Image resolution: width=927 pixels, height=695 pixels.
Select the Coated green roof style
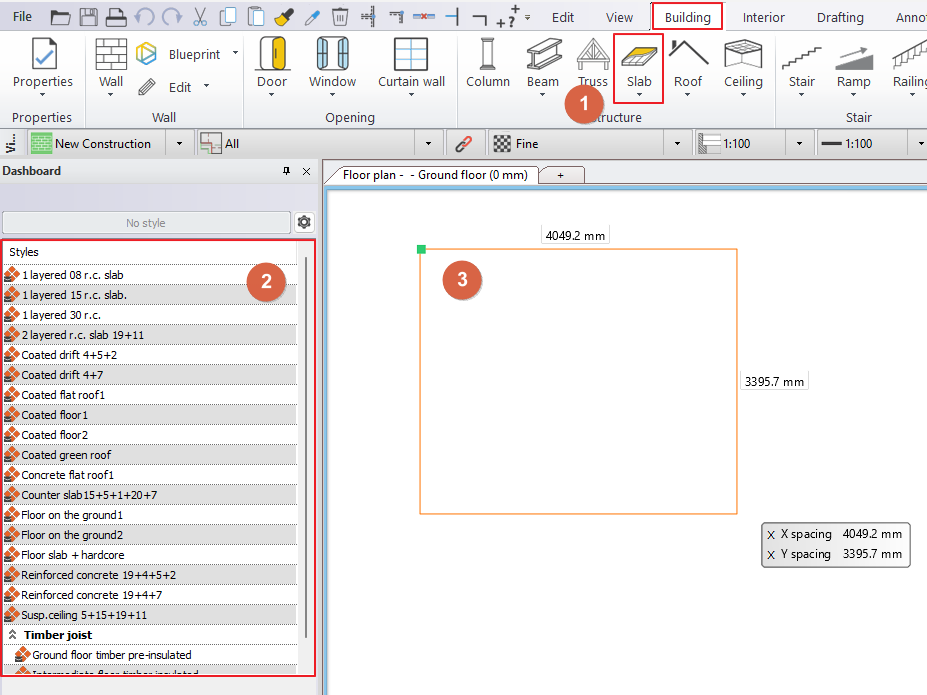66,455
